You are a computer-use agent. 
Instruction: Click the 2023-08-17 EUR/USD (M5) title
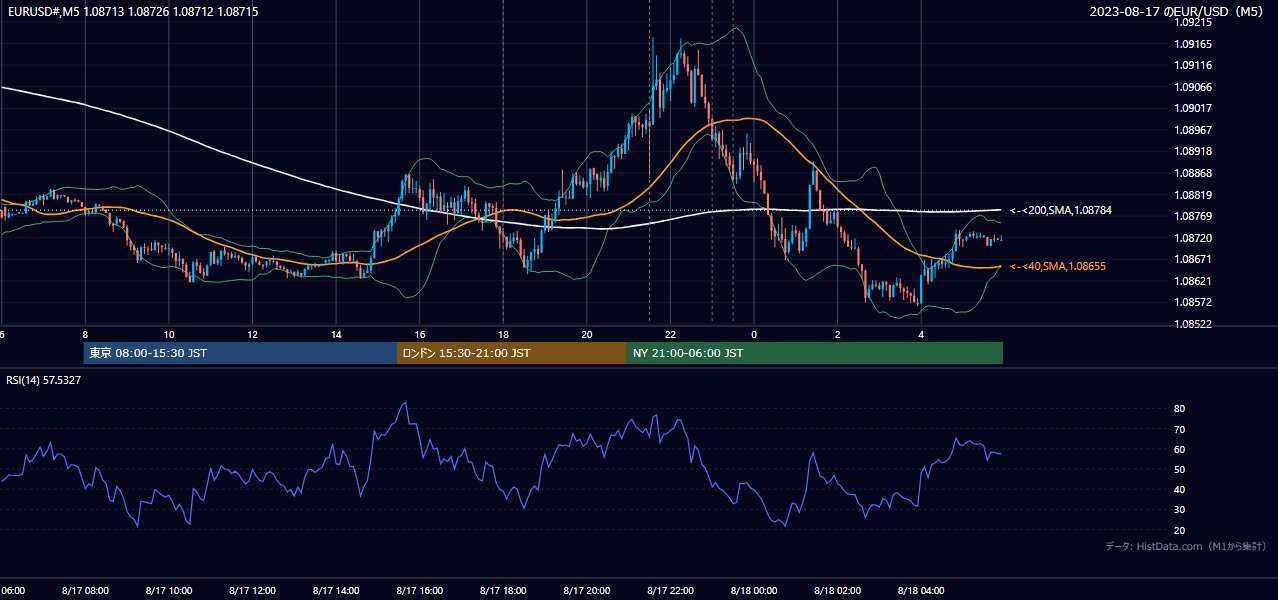[x=1178, y=11]
